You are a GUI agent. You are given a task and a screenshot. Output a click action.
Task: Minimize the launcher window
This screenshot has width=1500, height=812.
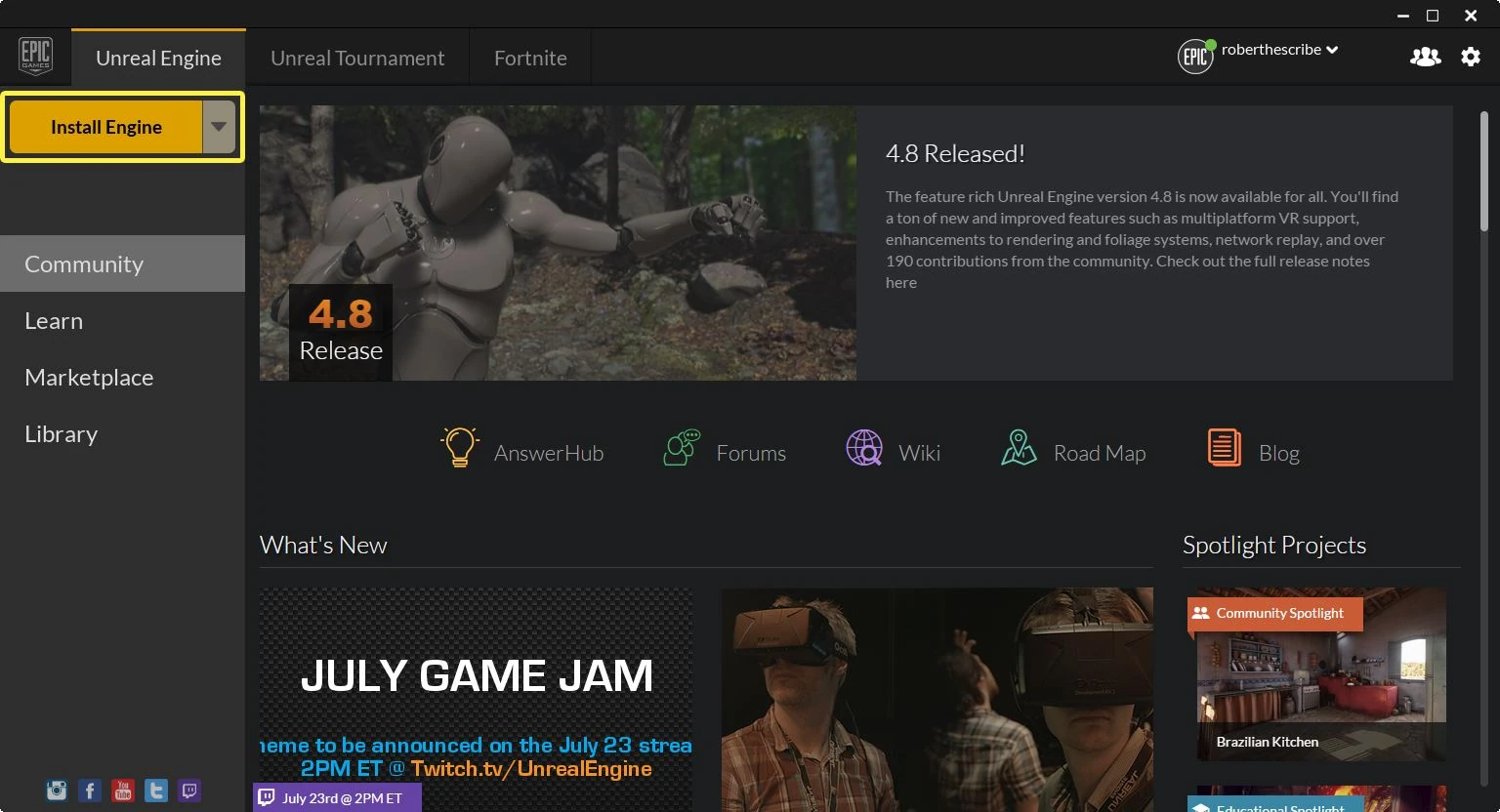[1402, 16]
